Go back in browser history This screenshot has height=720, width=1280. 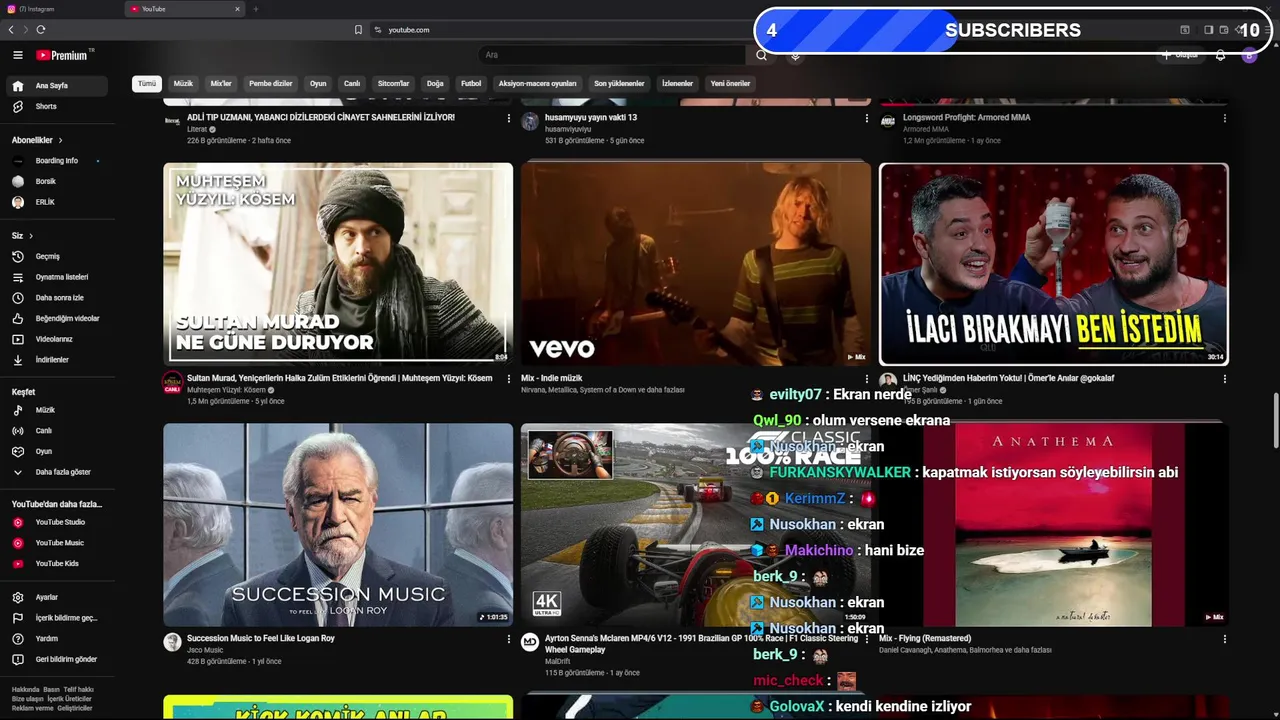pyautogui.click(x=11, y=30)
